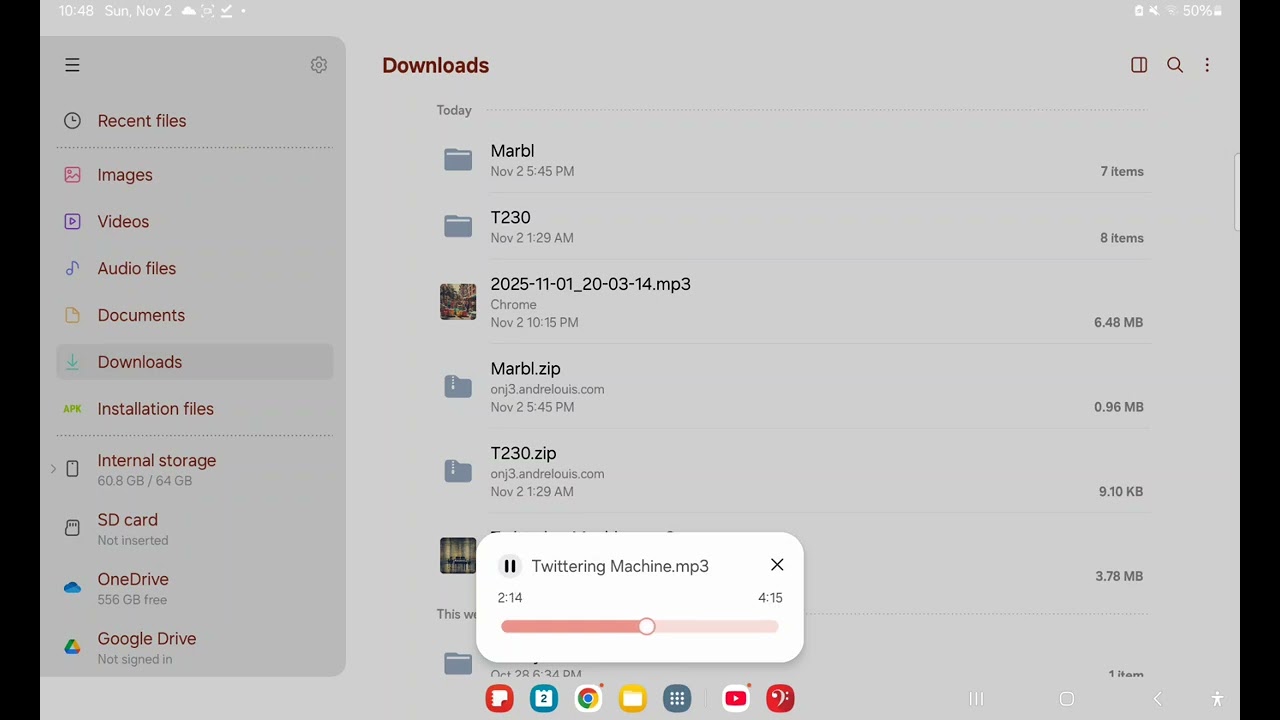Open the red Flipboard-style taskbar app
This screenshot has width=1280, height=720.
pyautogui.click(x=499, y=699)
